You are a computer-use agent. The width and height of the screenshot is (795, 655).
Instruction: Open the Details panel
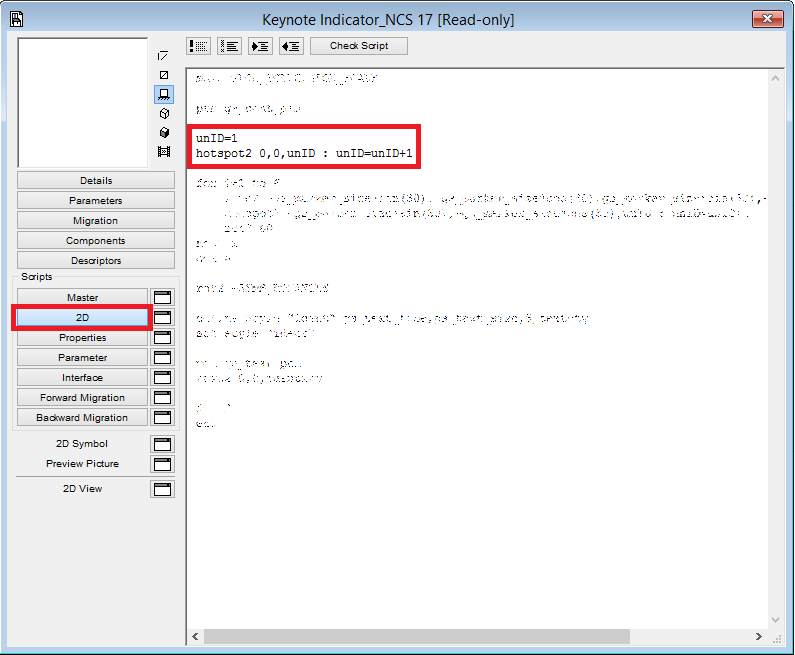[x=96, y=180]
